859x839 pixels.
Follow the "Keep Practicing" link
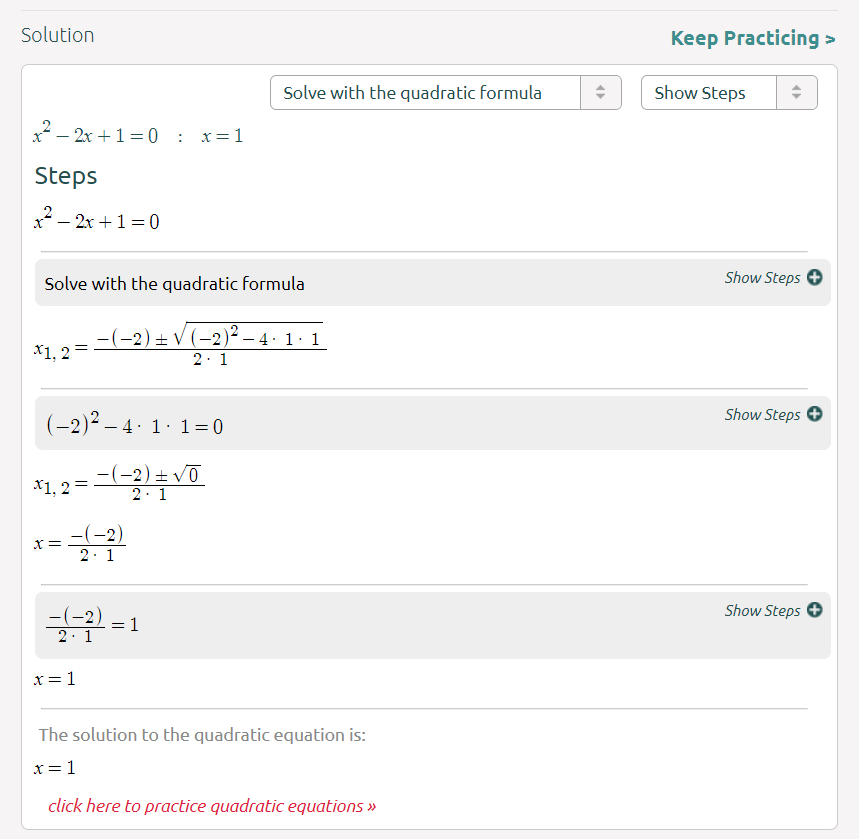coord(752,39)
